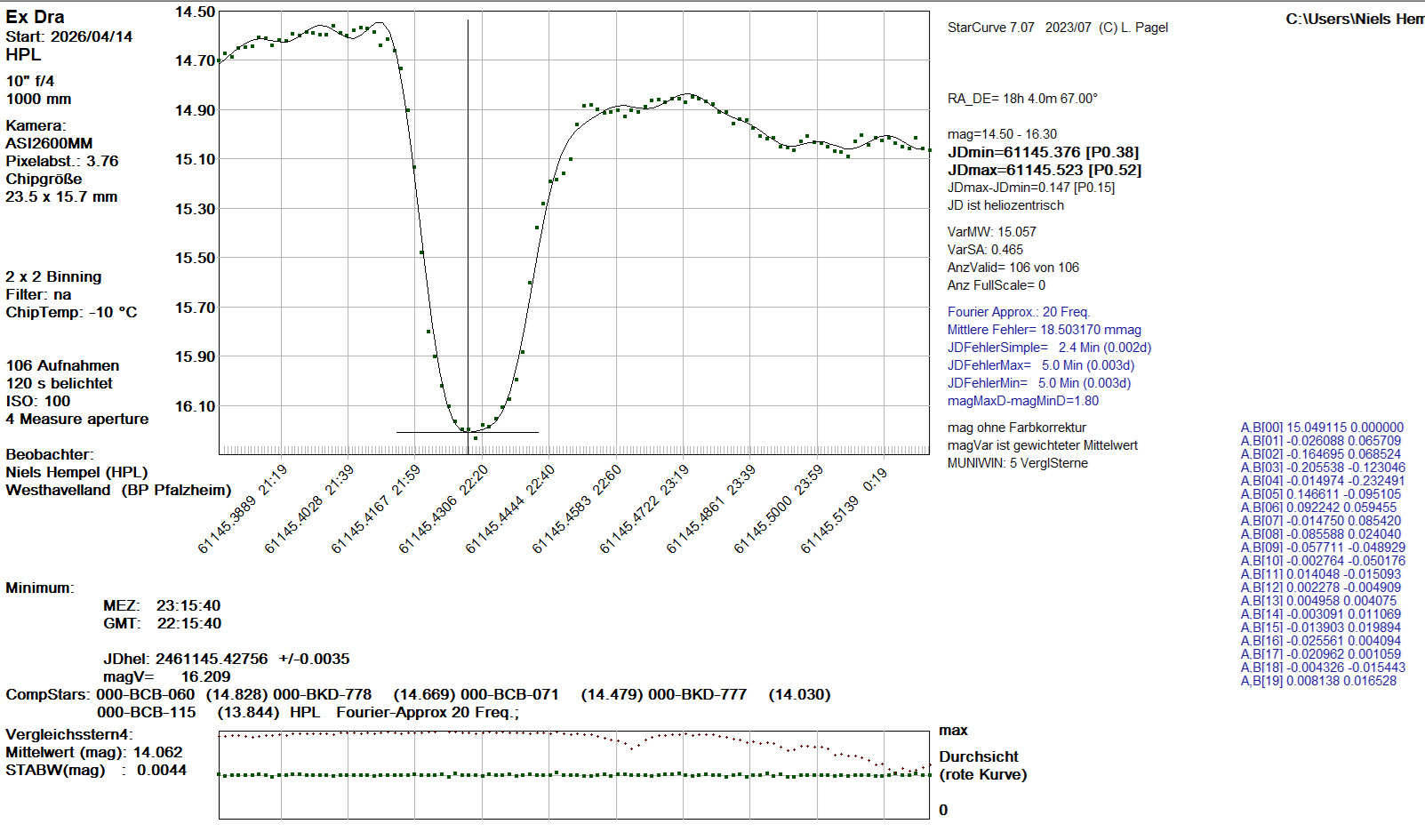The width and height of the screenshot is (1425, 840).
Task: Select the ASI2600MM camera name
Action: 49,143
